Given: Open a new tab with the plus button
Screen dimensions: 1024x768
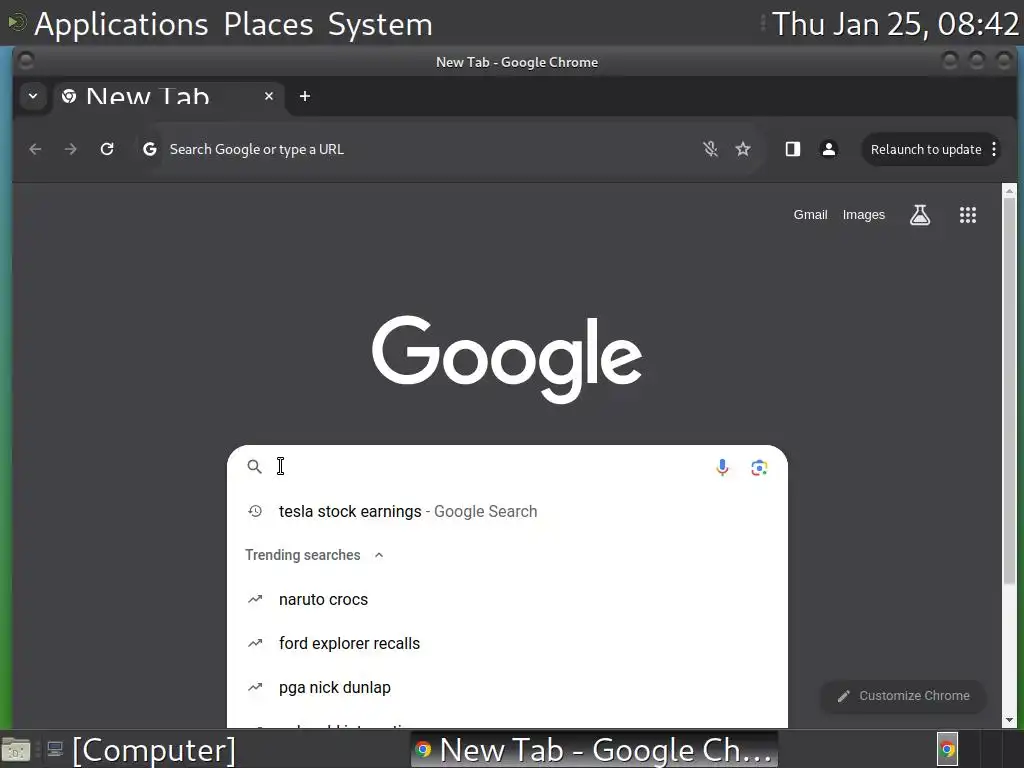Looking at the screenshot, I should (305, 97).
